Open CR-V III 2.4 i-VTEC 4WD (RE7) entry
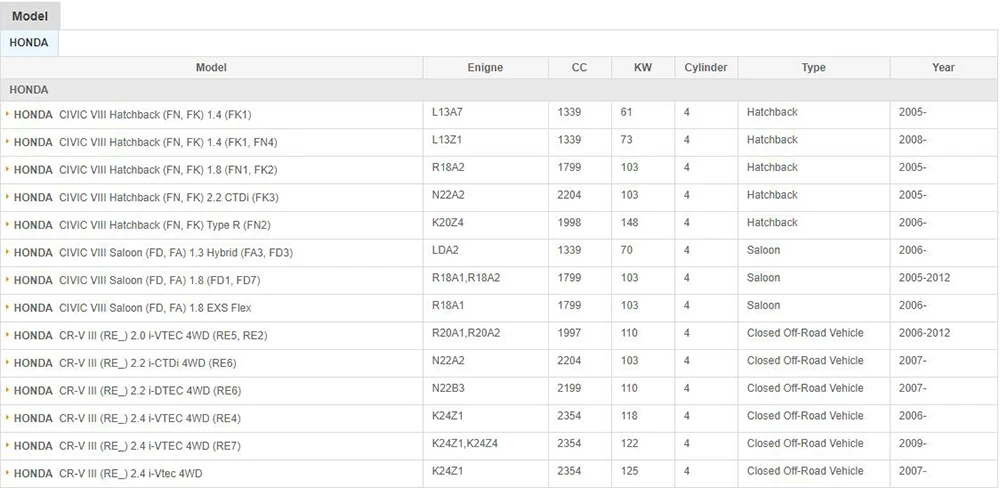The width and height of the screenshot is (1000, 488). coord(127,446)
